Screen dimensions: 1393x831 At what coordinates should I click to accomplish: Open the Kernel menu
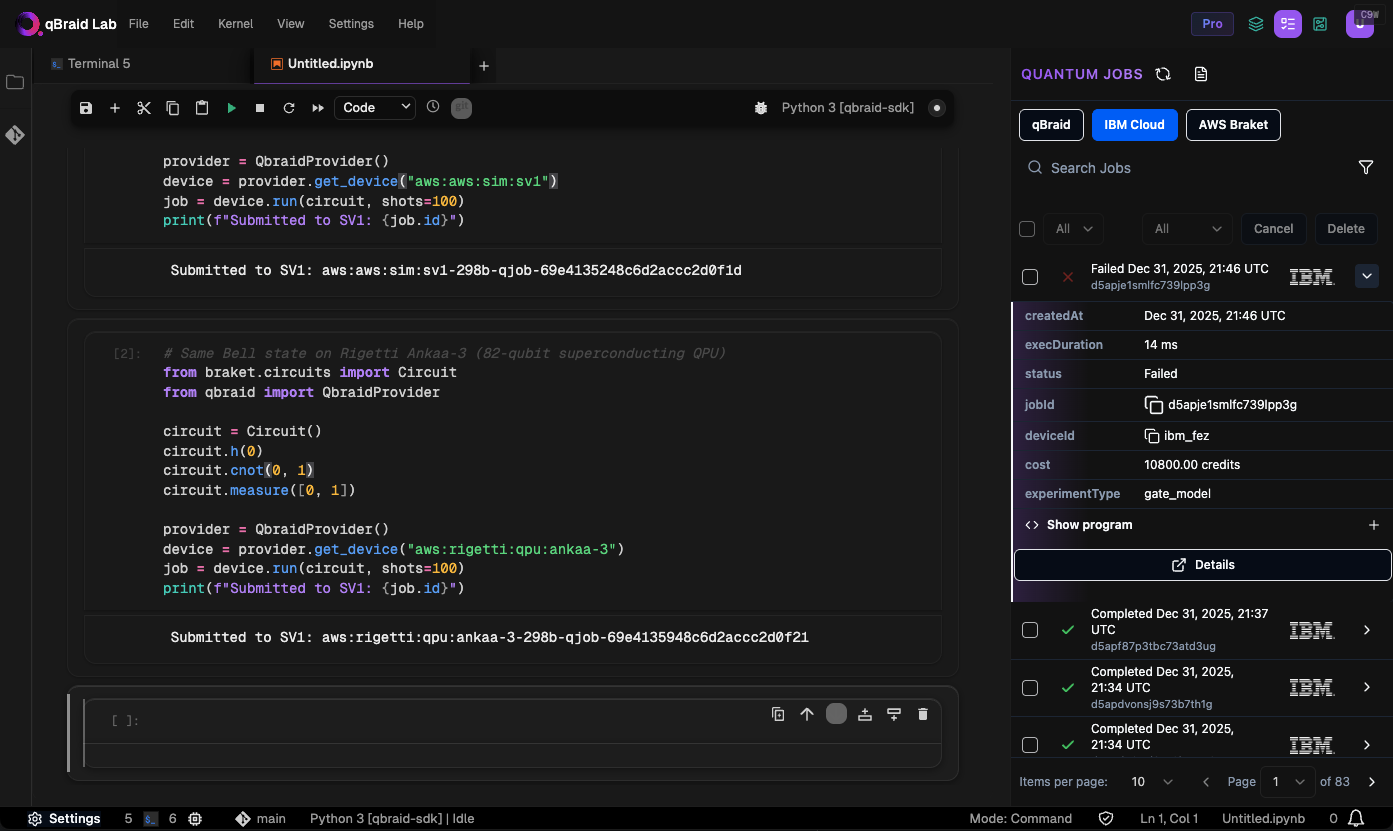(x=235, y=24)
